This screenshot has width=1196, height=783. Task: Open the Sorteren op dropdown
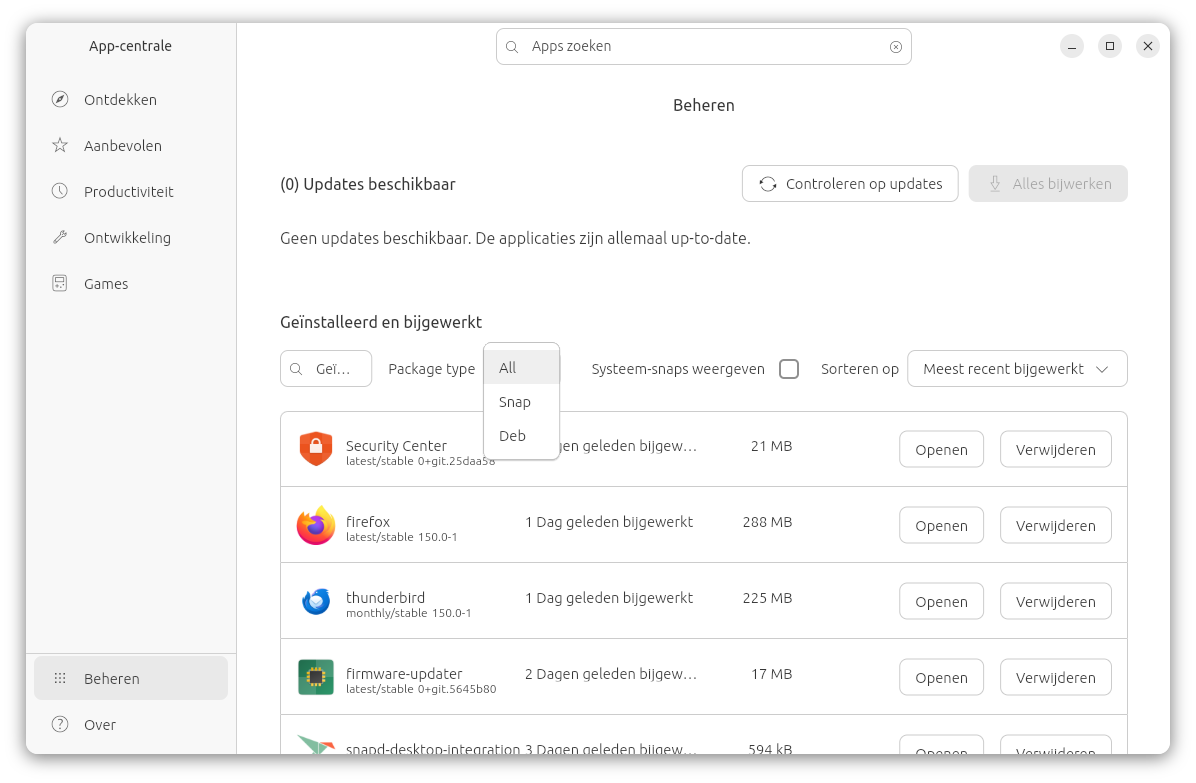coord(1016,369)
